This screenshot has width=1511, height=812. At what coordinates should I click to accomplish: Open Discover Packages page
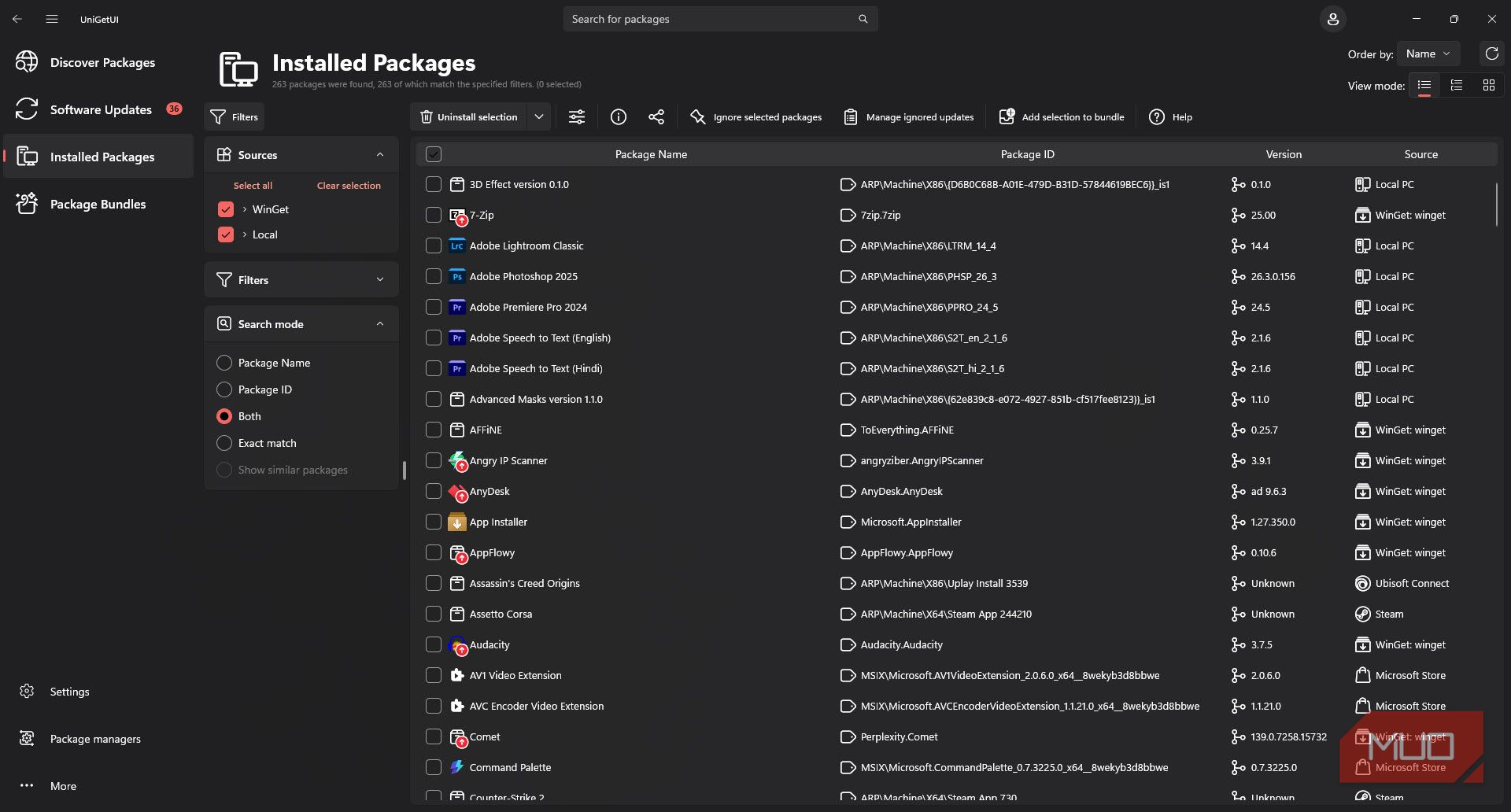98,62
